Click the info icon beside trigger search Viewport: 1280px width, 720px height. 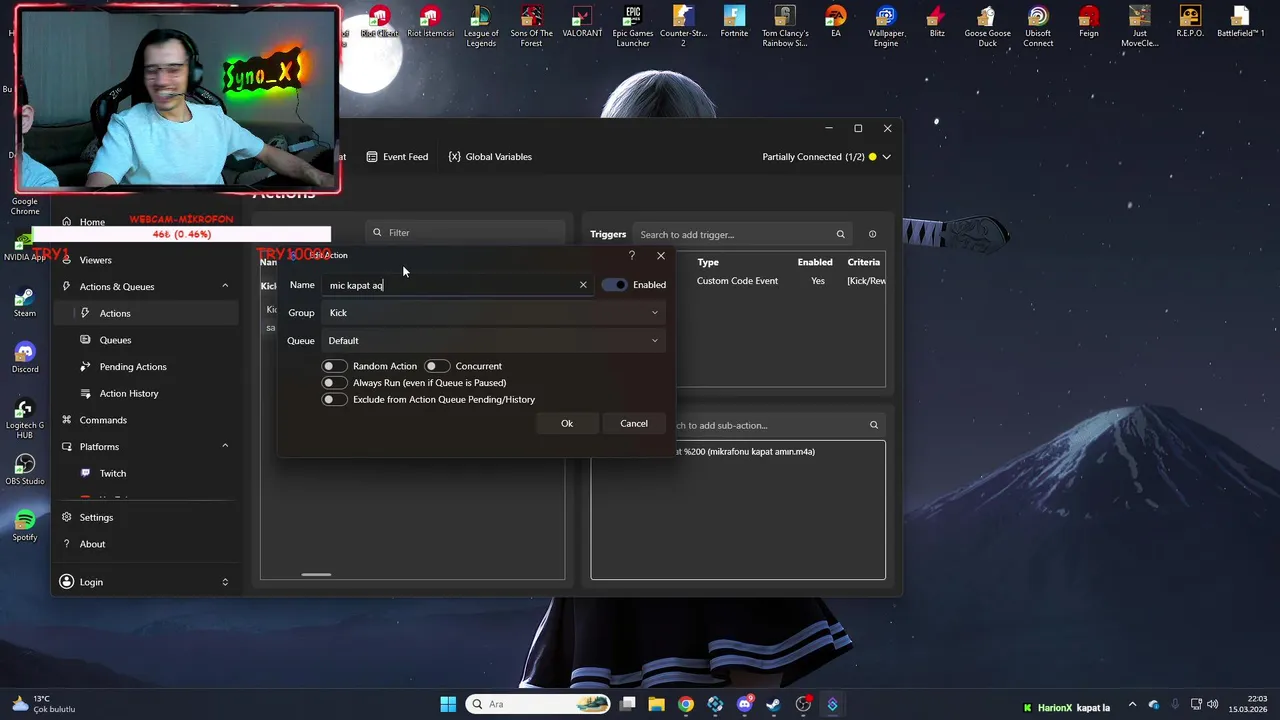(872, 234)
